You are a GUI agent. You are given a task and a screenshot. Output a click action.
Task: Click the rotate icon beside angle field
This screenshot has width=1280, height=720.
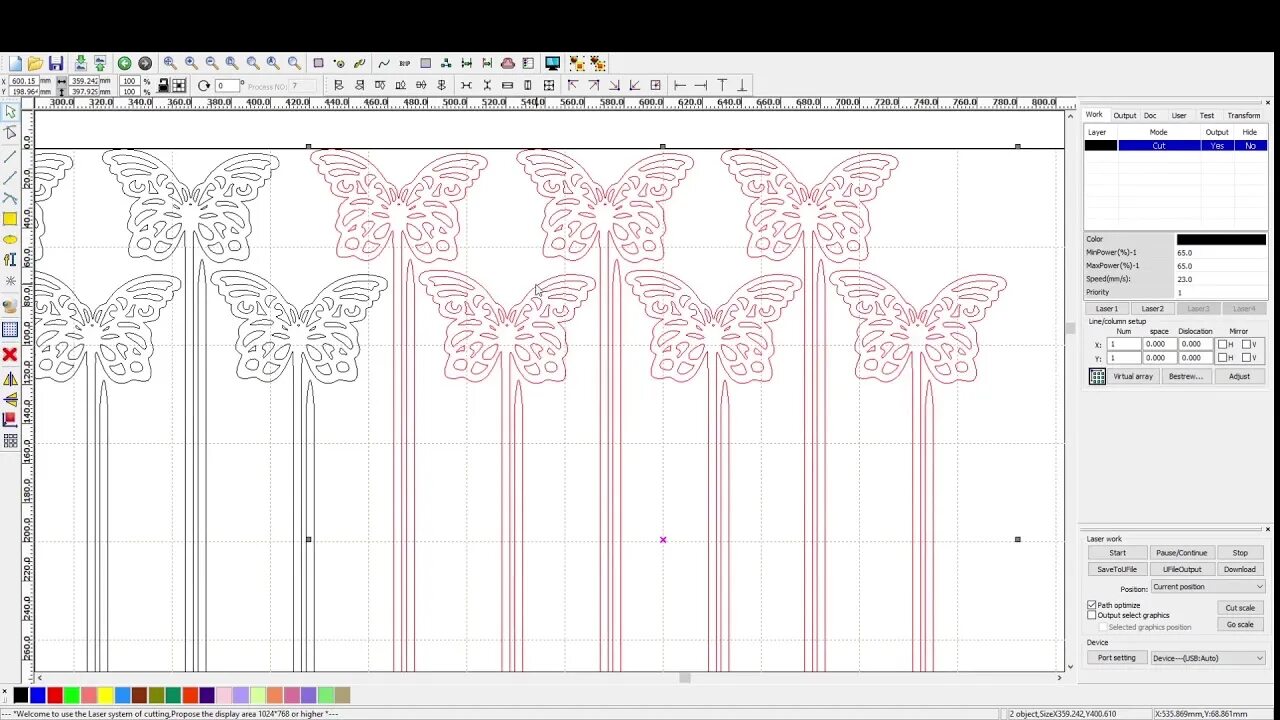tap(204, 86)
